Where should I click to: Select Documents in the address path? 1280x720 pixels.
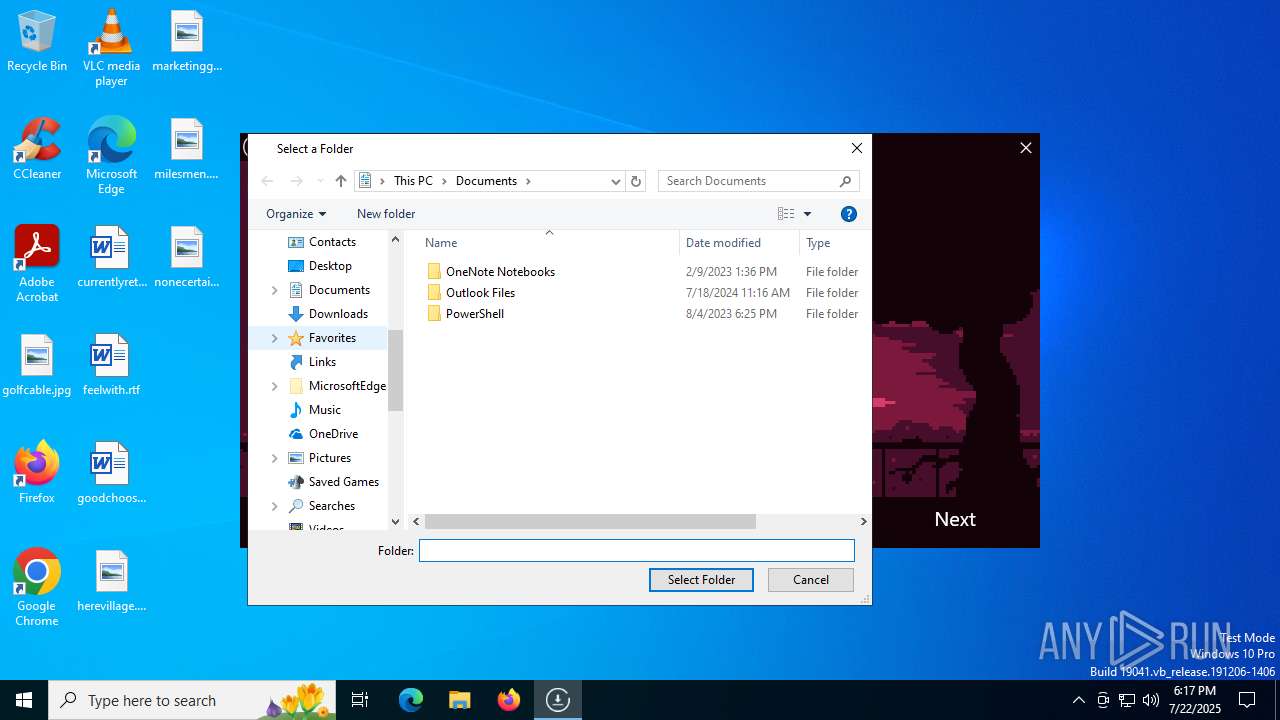(486, 181)
